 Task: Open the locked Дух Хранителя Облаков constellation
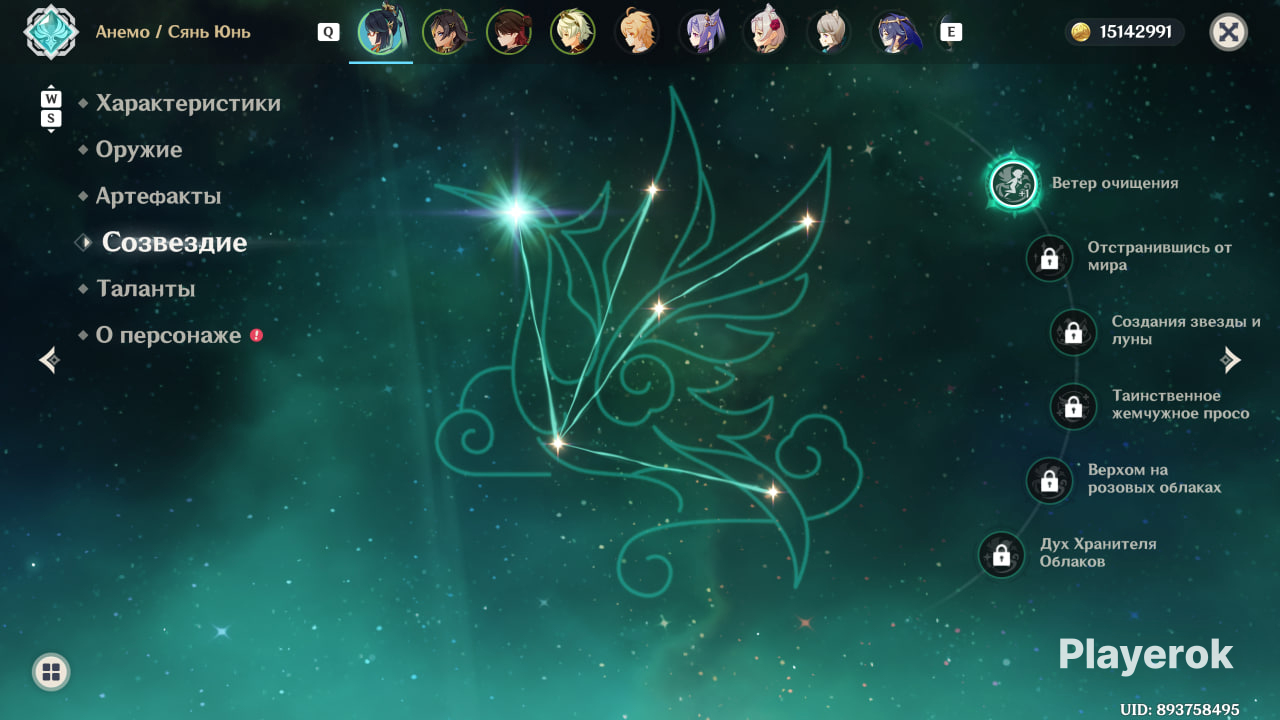(1001, 554)
